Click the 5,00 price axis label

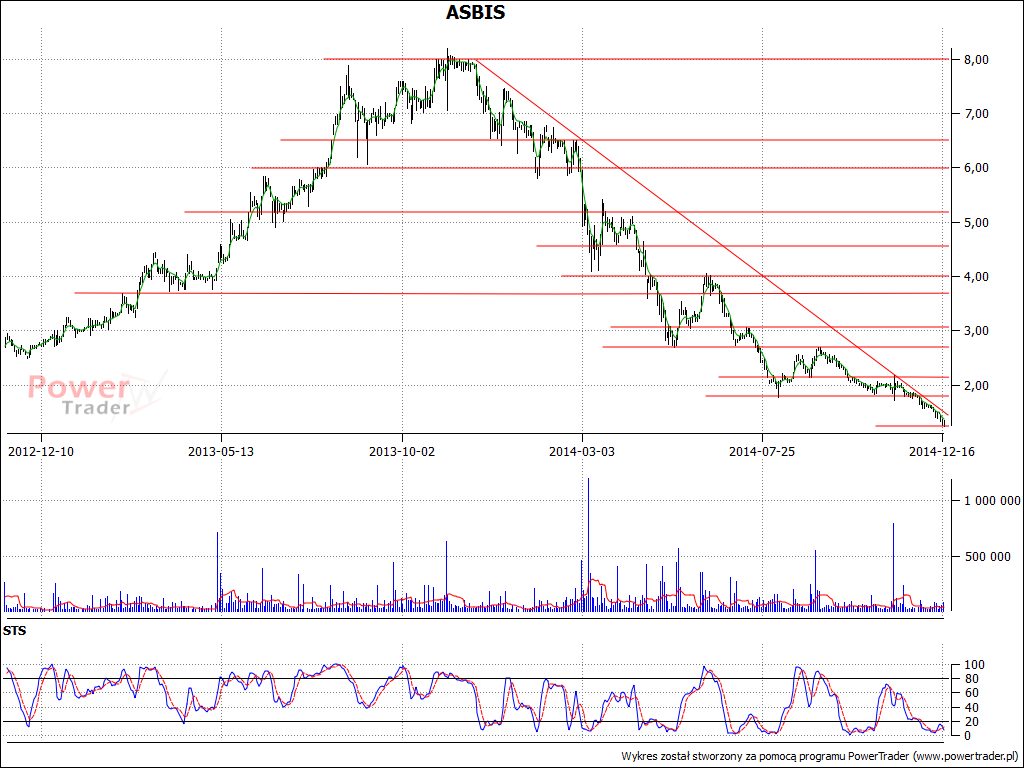pyautogui.click(x=976, y=223)
